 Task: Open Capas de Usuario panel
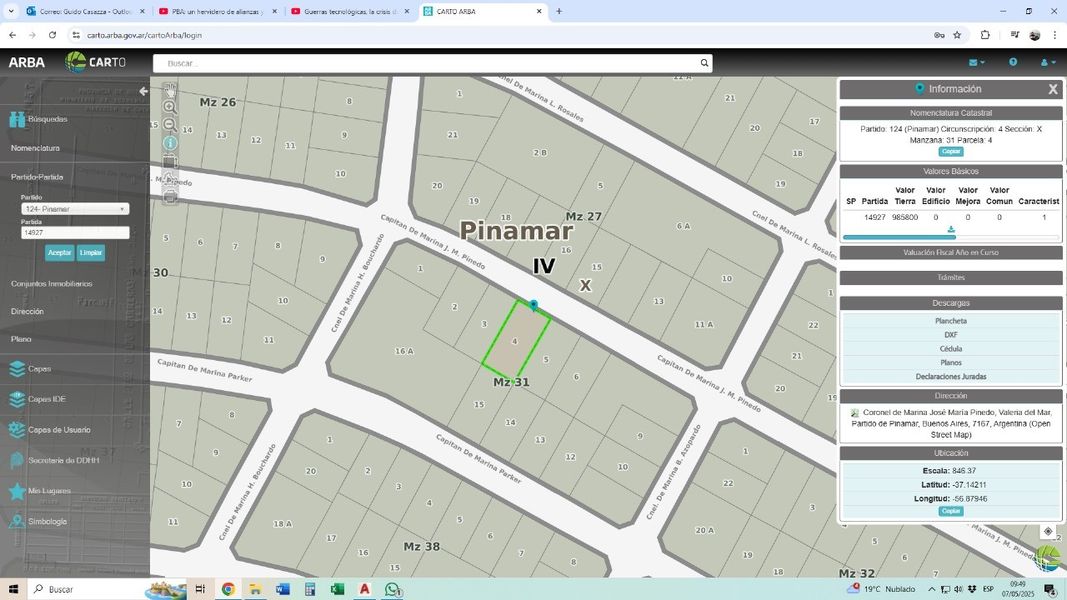pos(50,430)
